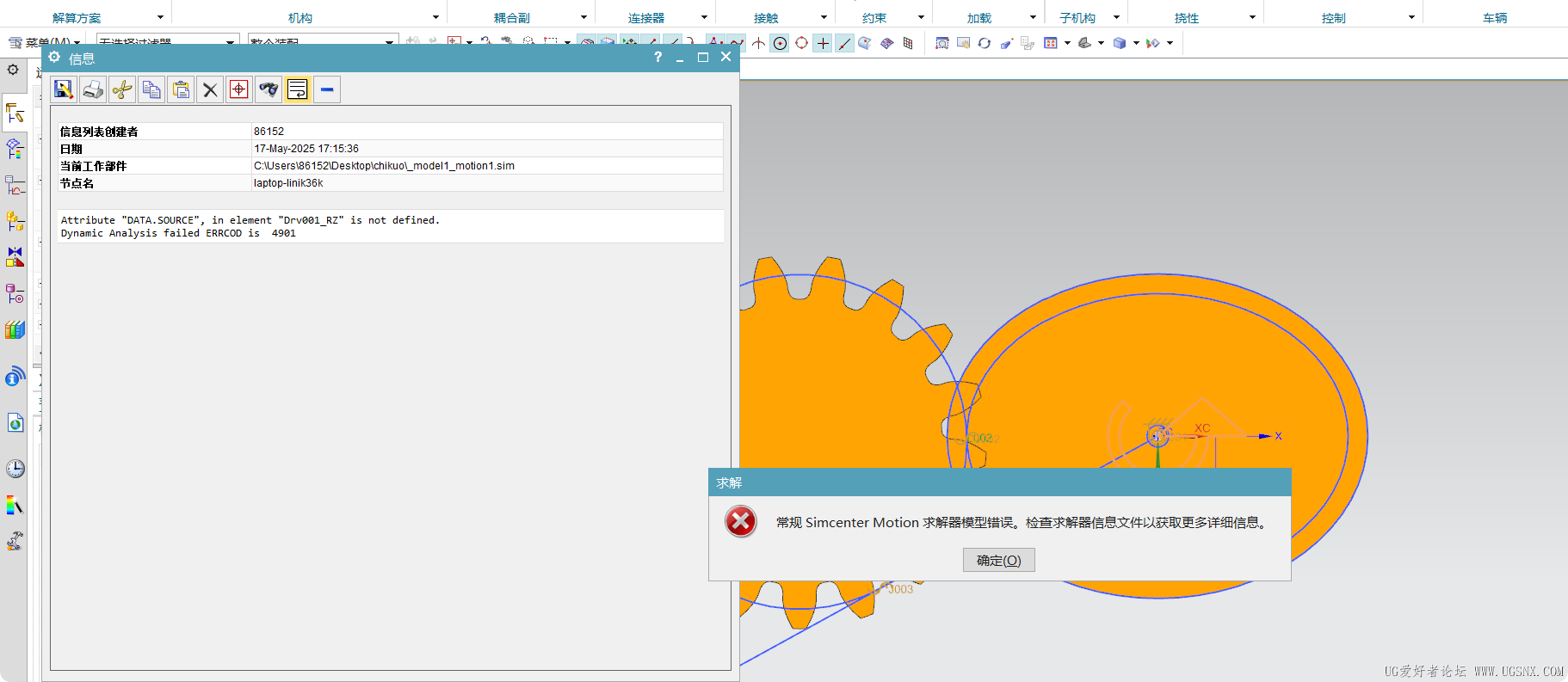Expand the 耦合副 ribbon group dropdown
The height and width of the screenshot is (682, 1568).
(x=583, y=17)
